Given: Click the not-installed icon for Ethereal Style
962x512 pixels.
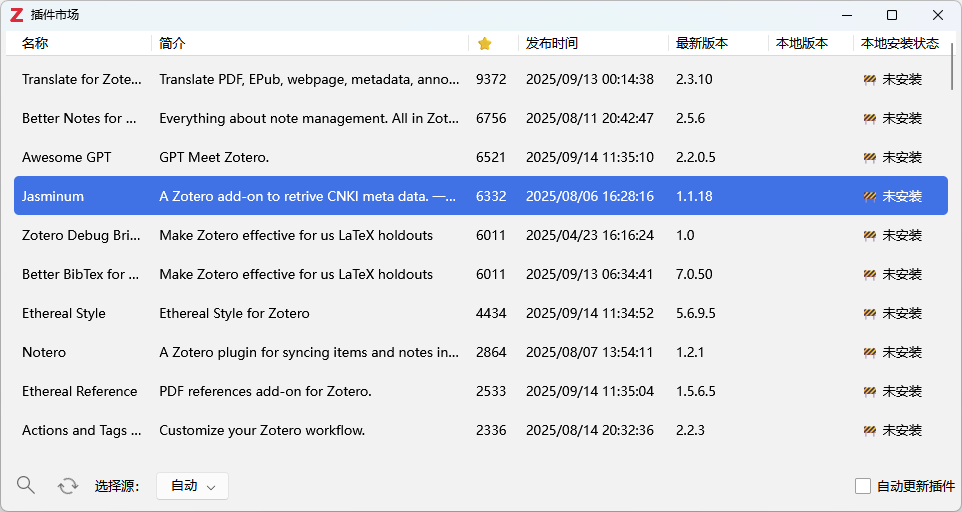Looking at the screenshot, I should tap(869, 313).
